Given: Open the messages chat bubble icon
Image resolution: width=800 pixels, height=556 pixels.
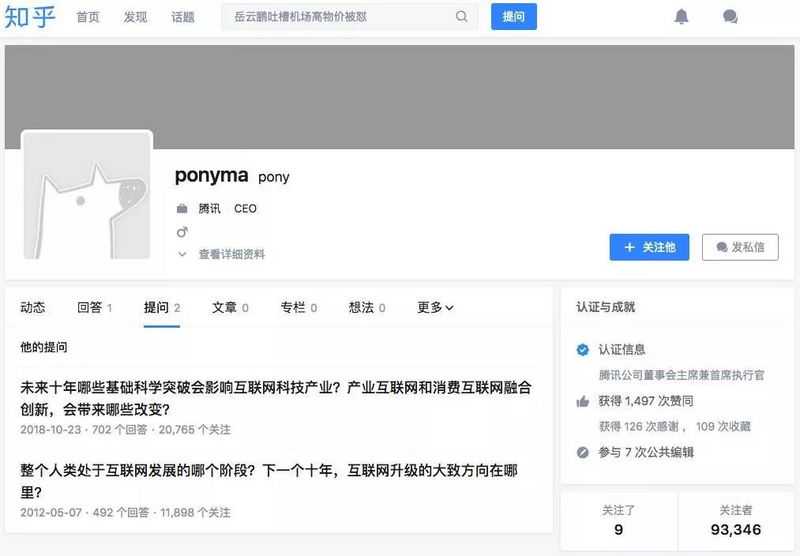Looking at the screenshot, I should 730,17.
